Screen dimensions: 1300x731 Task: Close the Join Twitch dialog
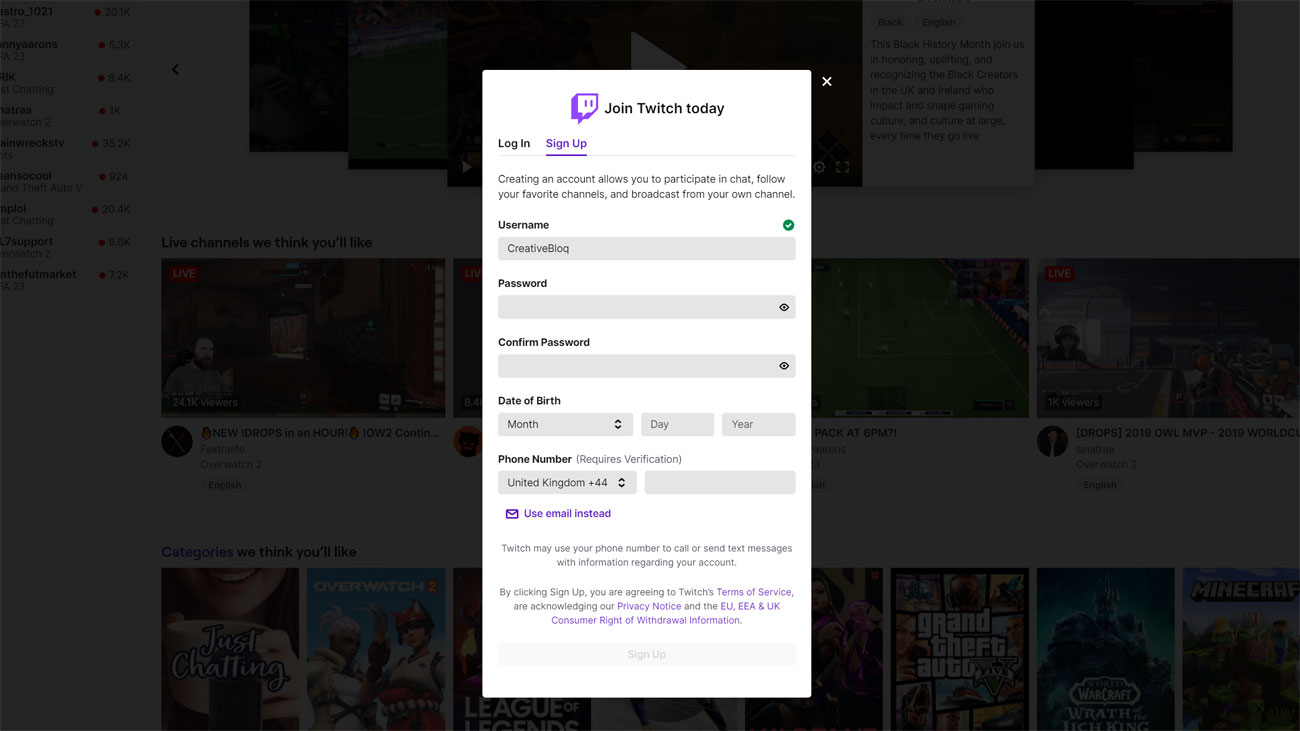click(827, 81)
